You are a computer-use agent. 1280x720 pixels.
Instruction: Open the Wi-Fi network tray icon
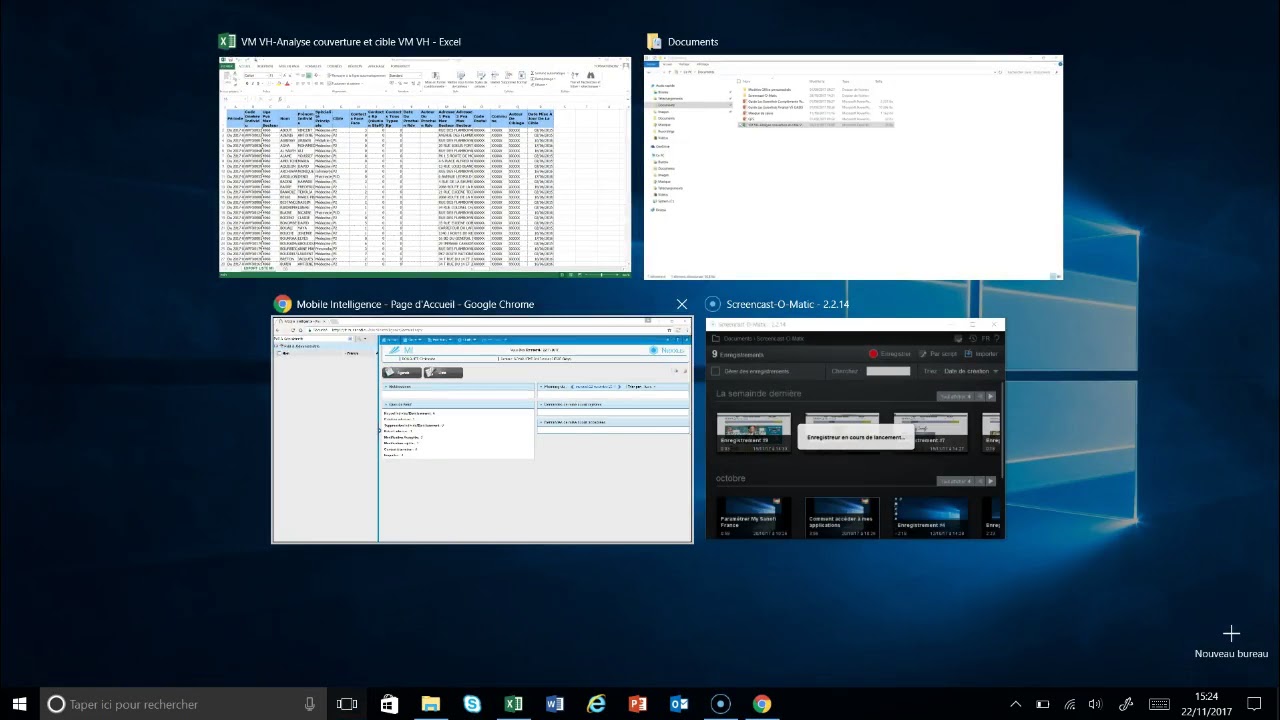coord(1069,704)
